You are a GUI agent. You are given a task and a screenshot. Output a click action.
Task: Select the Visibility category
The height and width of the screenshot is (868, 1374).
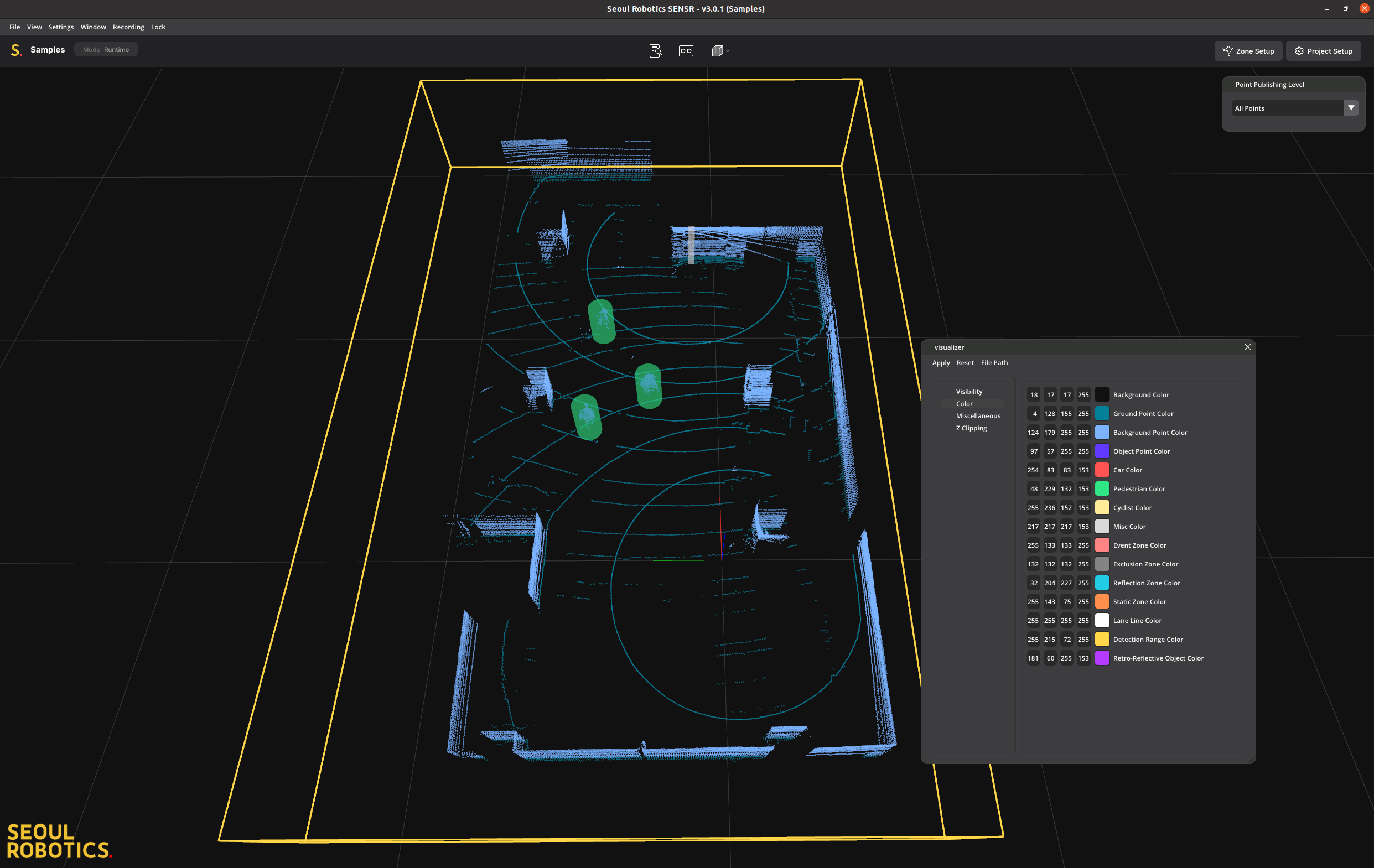(969, 391)
